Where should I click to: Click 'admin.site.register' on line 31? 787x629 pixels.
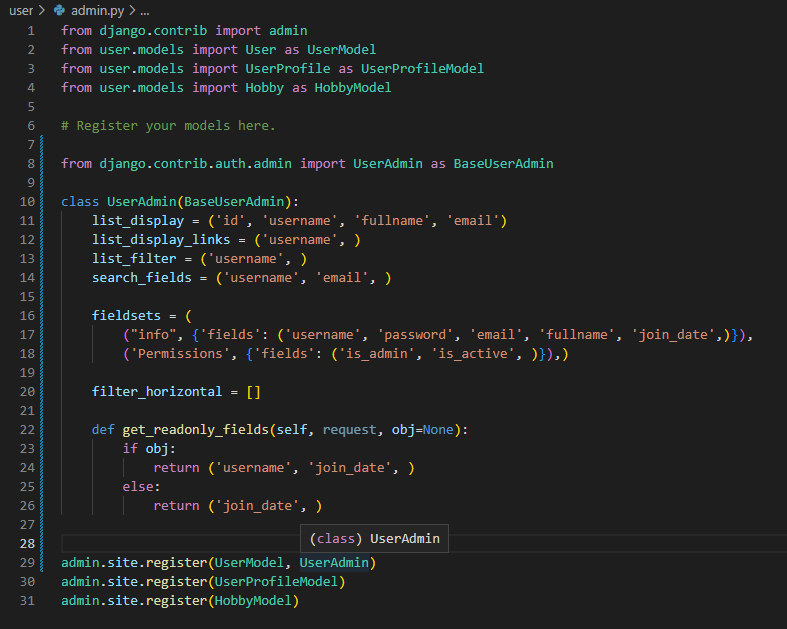coord(134,601)
